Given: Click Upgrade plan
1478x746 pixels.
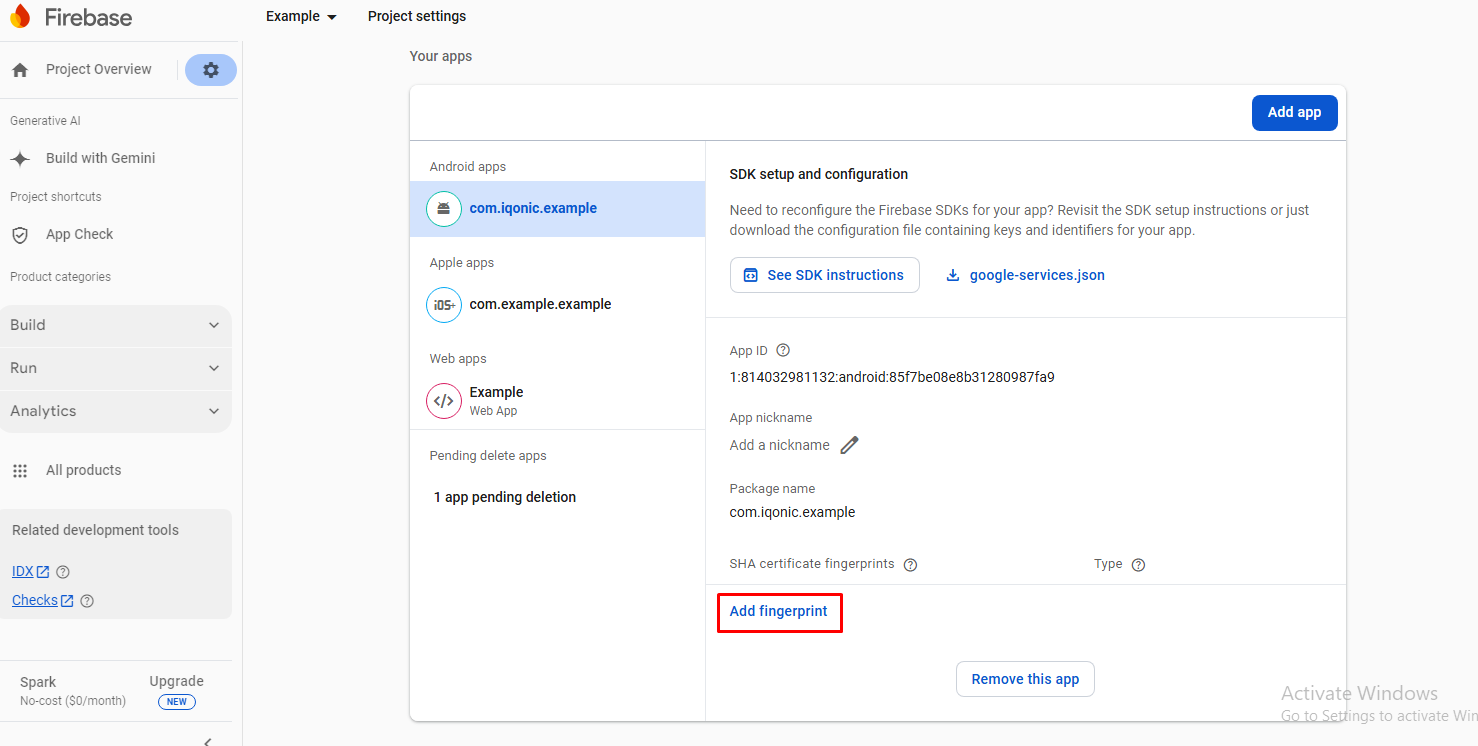Looking at the screenshot, I should point(176,682).
